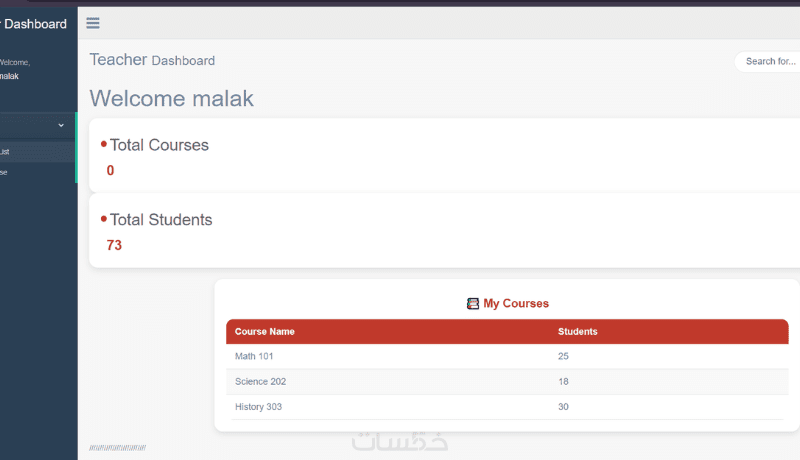Select the malak username in the sidebar
800x460 pixels.
pyautogui.click(x=9, y=76)
